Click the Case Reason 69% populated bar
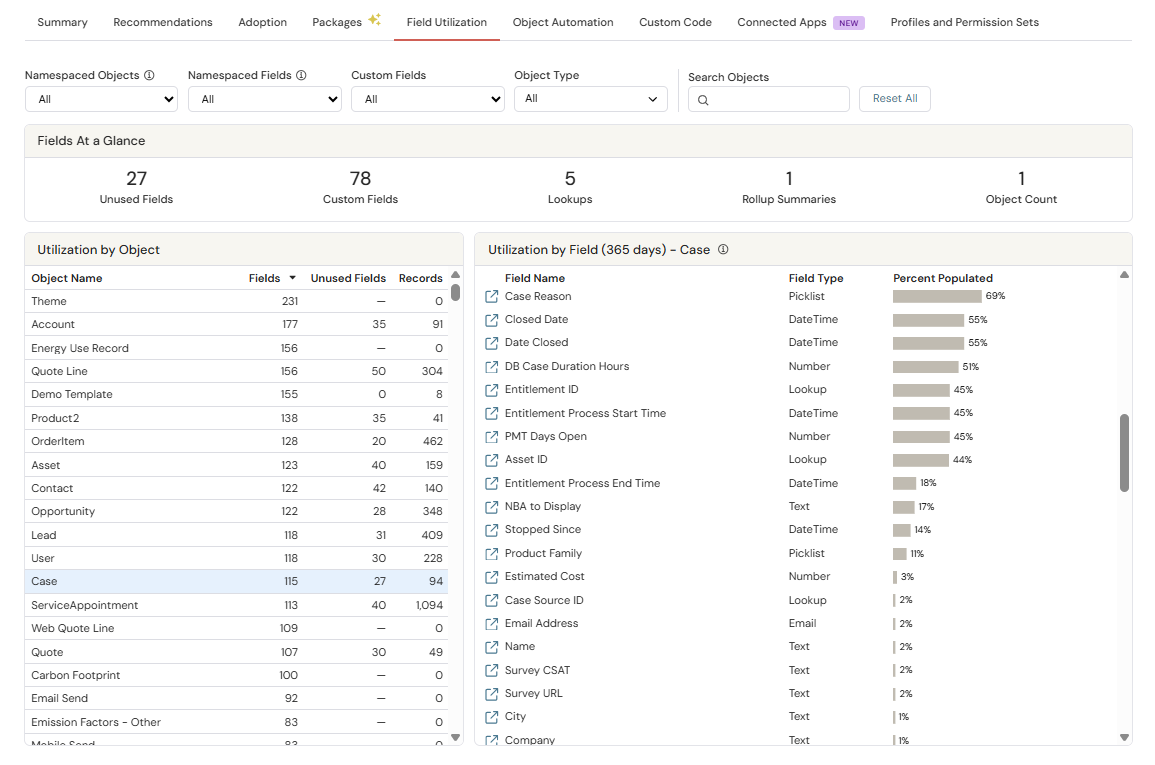 (x=937, y=297)
